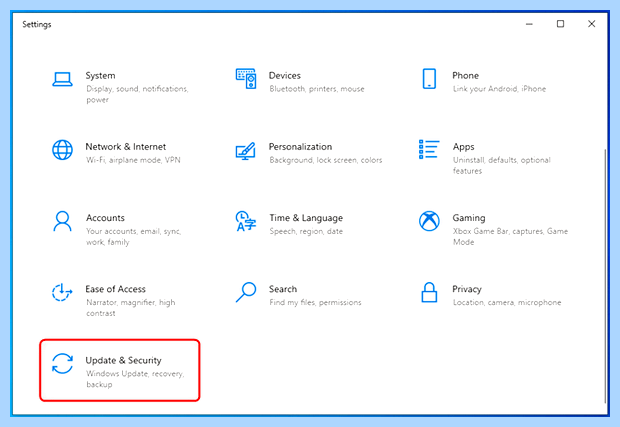Select the Phone handset icon
The width and height of the screenshot is (620, 427).
pos(429,79)
